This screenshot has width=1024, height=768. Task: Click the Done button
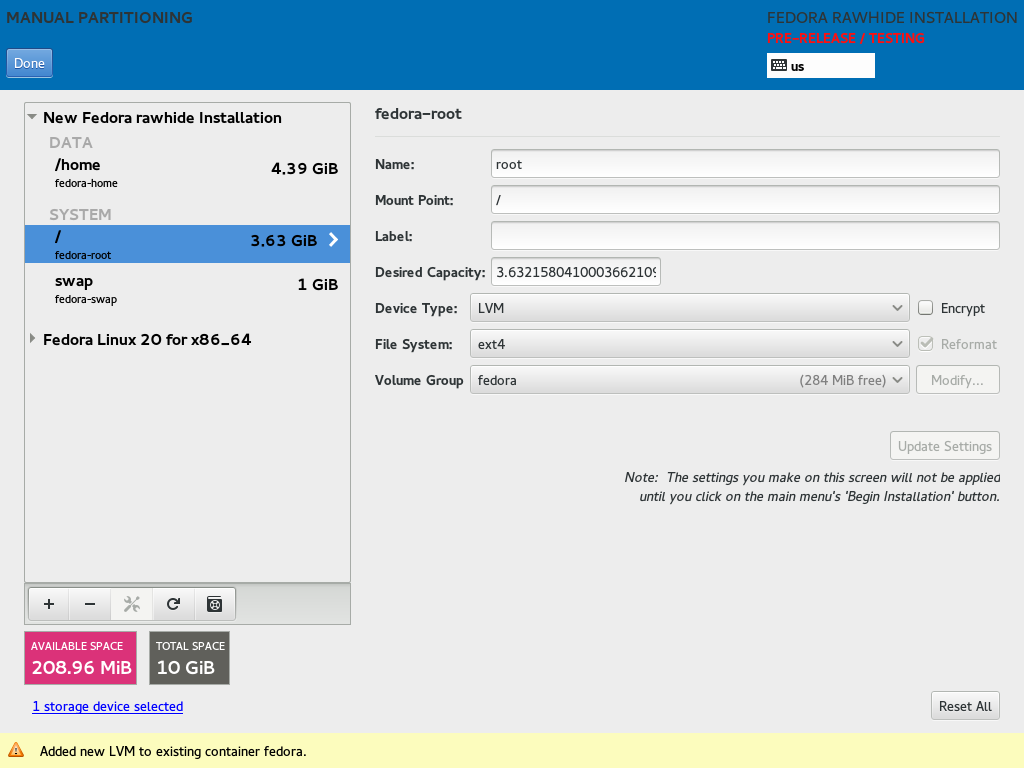pyautogui.click(x=29, y=63)
